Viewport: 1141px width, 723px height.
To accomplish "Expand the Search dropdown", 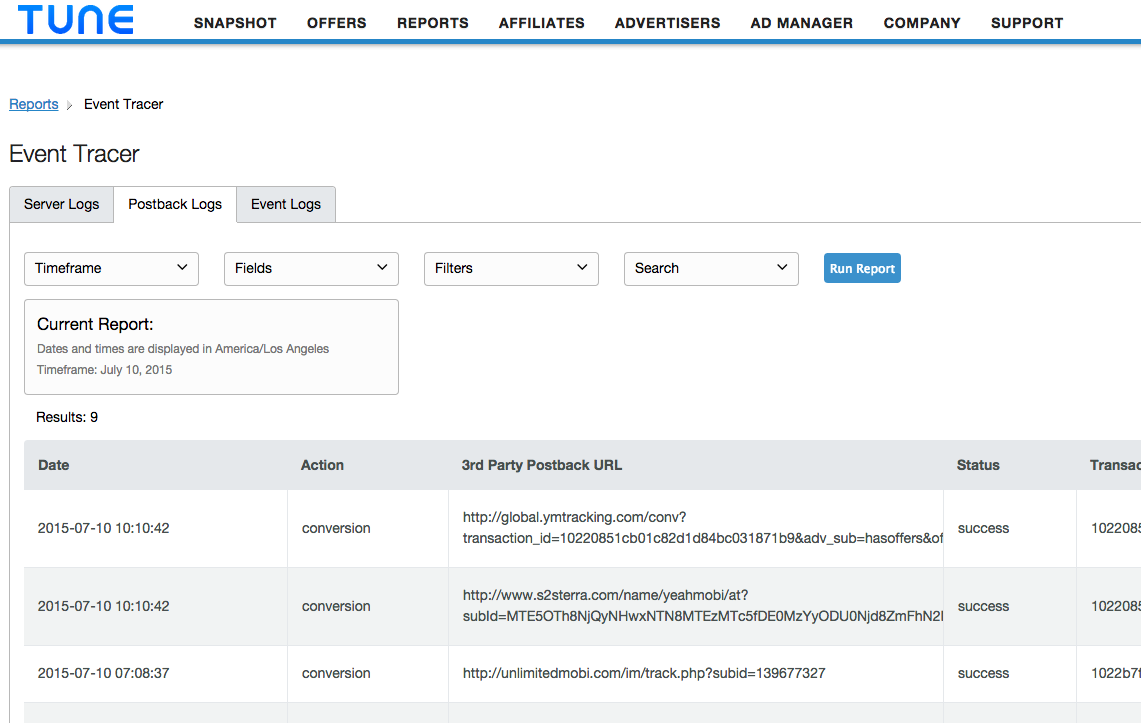I will [711, 268].
